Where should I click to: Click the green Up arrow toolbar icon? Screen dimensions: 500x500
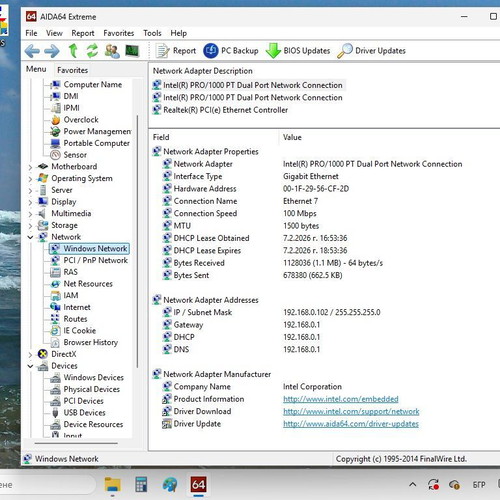click(73, 51)
